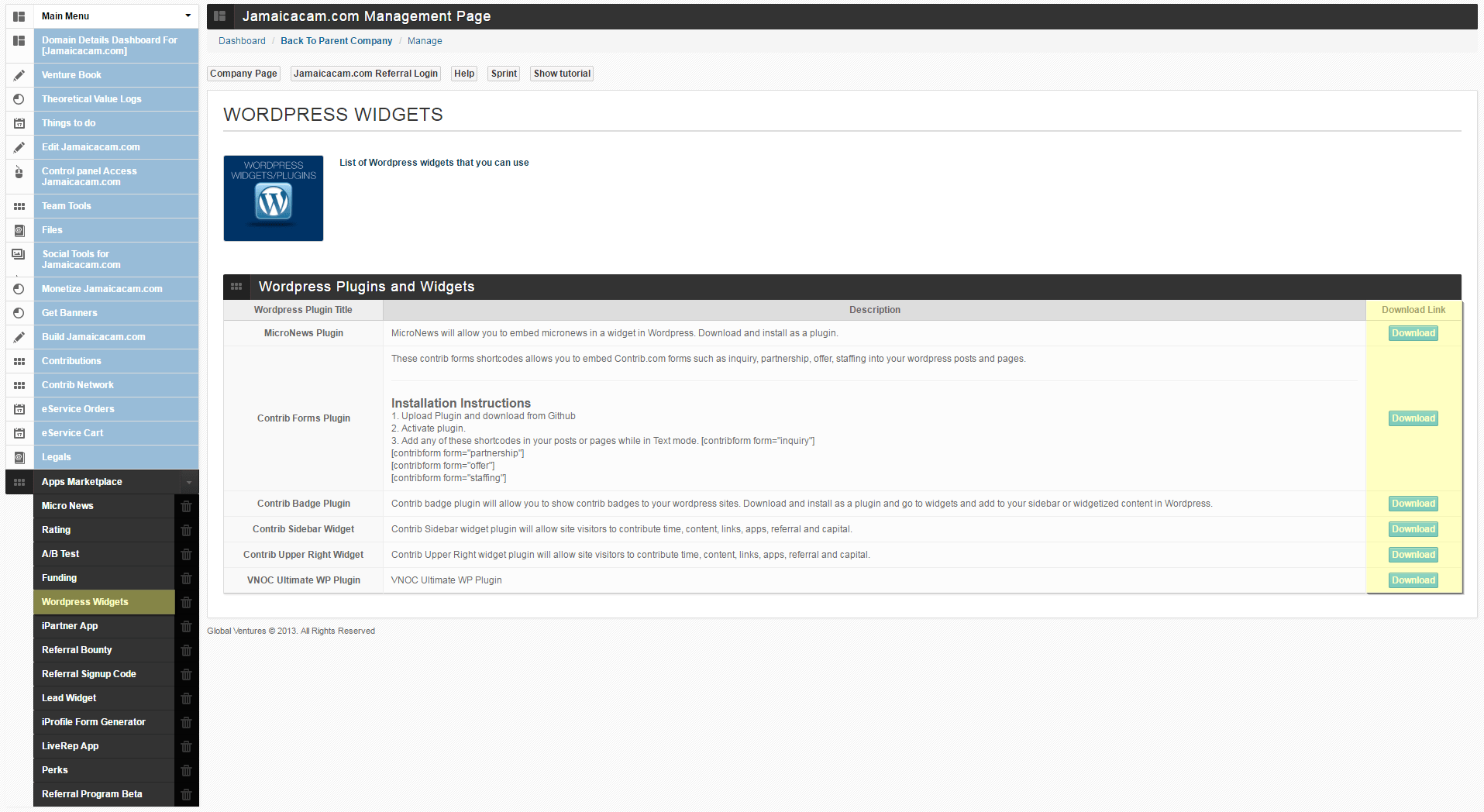Click the pie icon beside Get Banners
Viewport: 1484px width, 812px height.
coord(19,313)
